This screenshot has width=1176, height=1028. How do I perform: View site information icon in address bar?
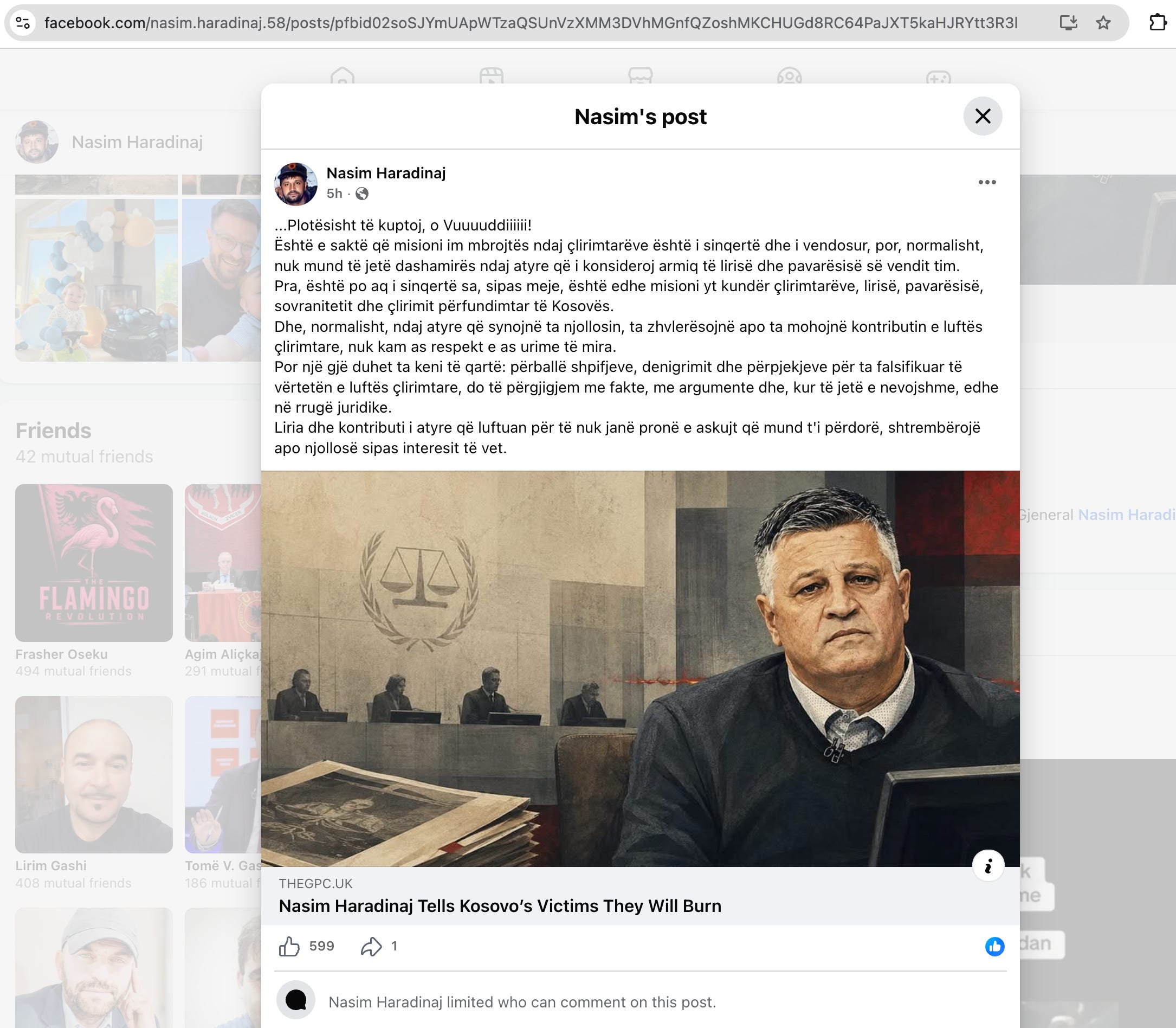pos(23,23)
